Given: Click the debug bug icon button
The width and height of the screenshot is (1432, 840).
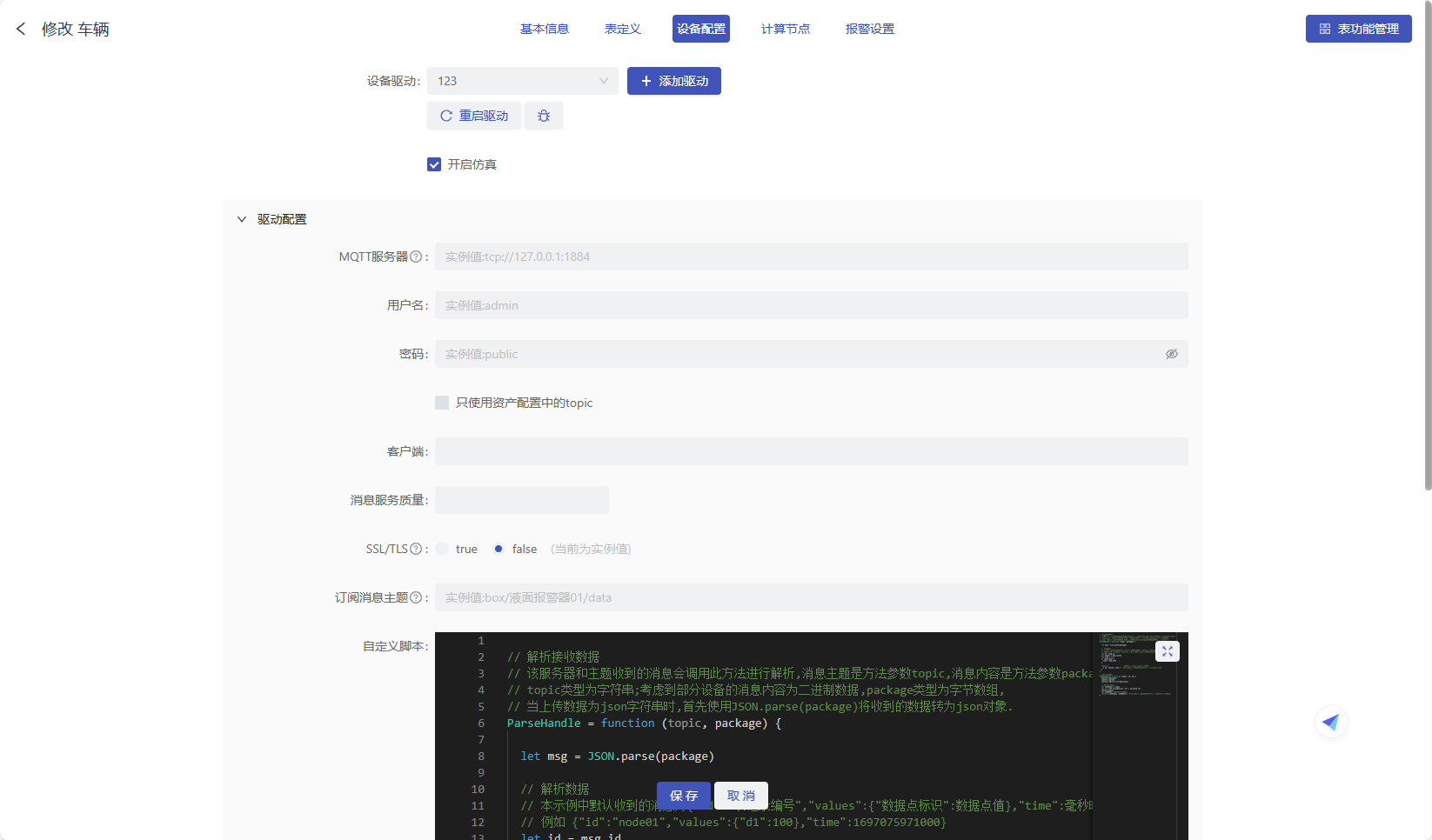Looking at the screenshot, I should 544,116.
